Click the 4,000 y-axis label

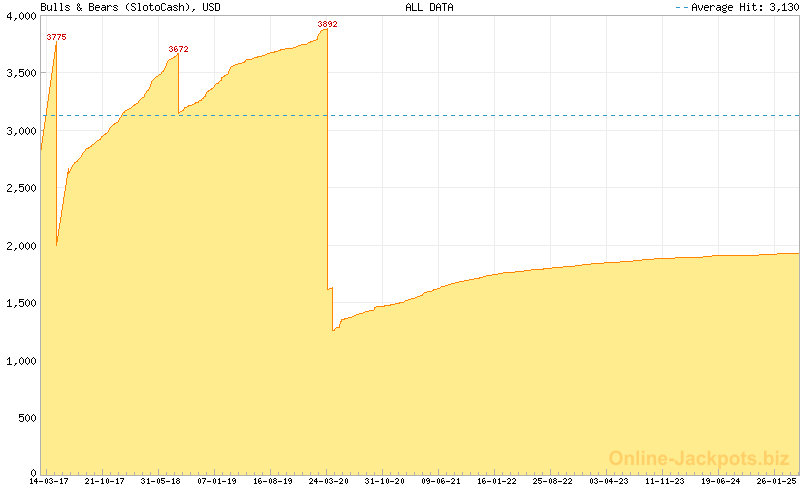[x=19, y=16]
